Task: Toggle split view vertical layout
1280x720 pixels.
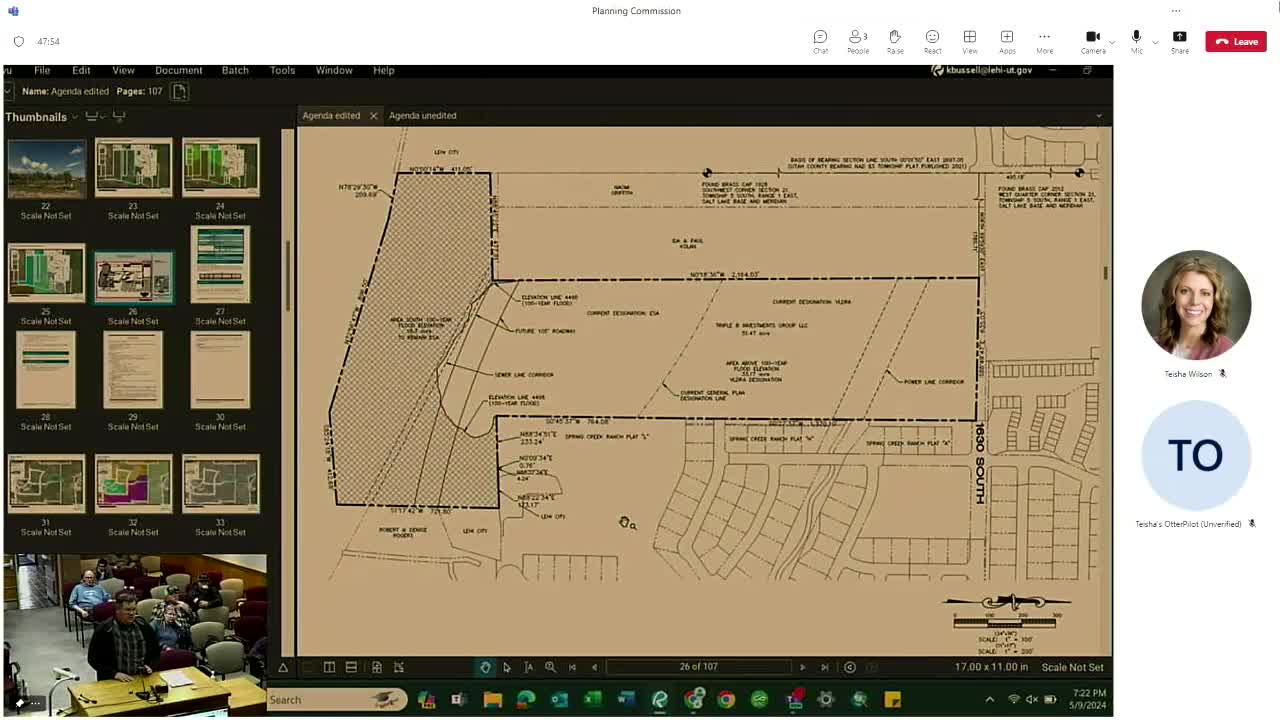Action: (329, 667)
